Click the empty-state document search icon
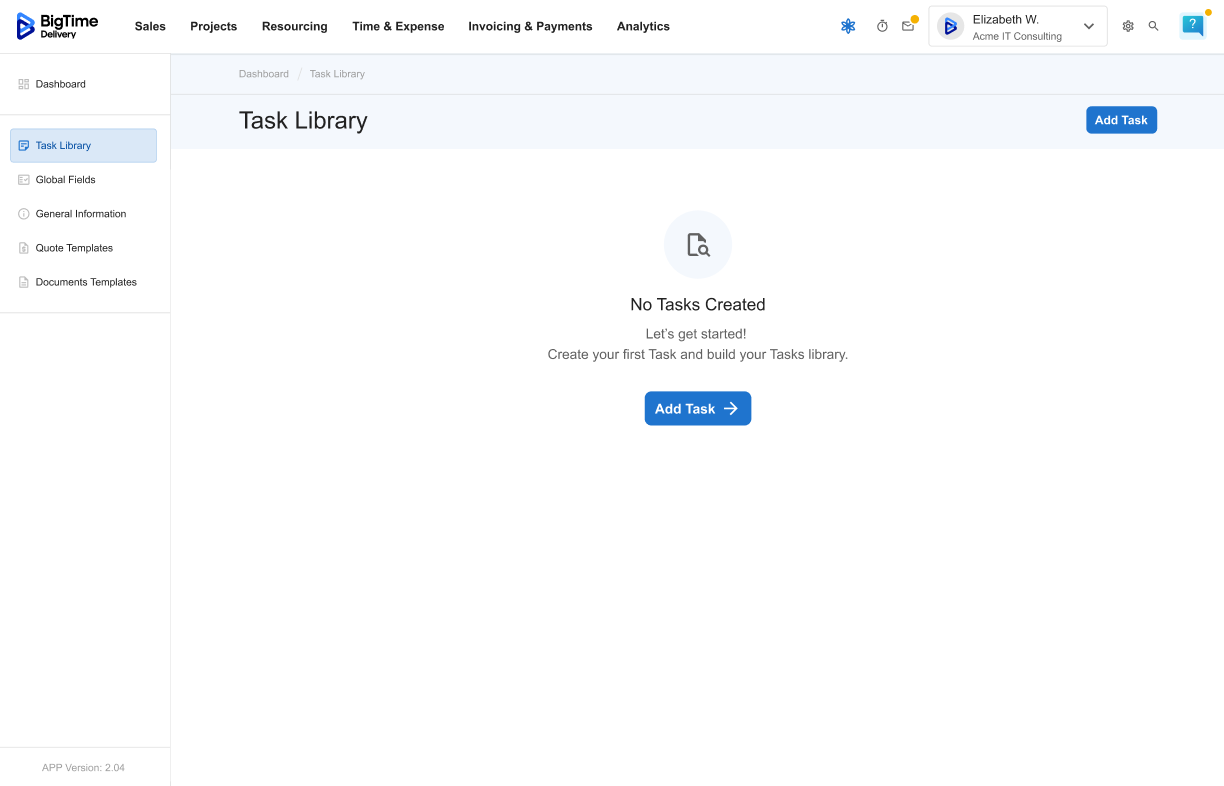Viewport: 1224px width, 786px height. [x=698, y=245]
